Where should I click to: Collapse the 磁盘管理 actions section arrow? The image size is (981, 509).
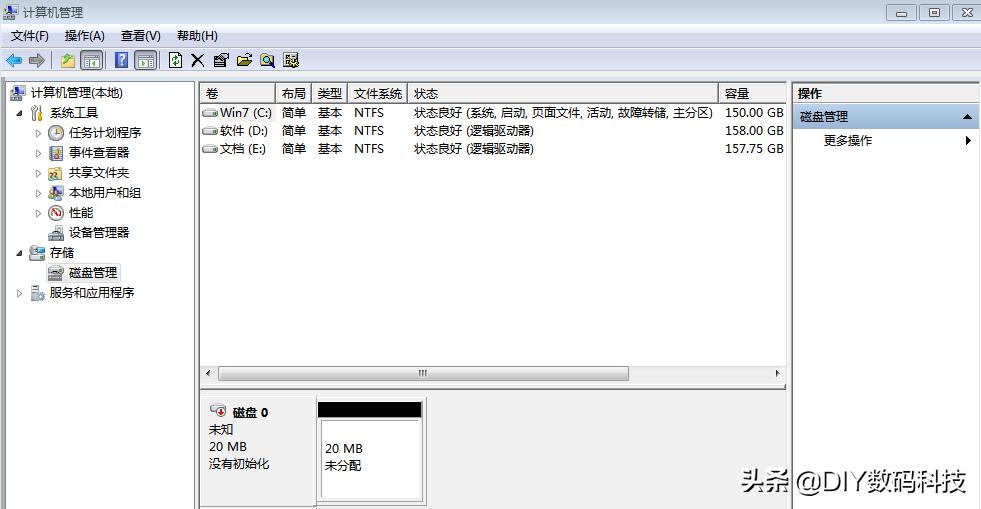(x=967, y=117)
